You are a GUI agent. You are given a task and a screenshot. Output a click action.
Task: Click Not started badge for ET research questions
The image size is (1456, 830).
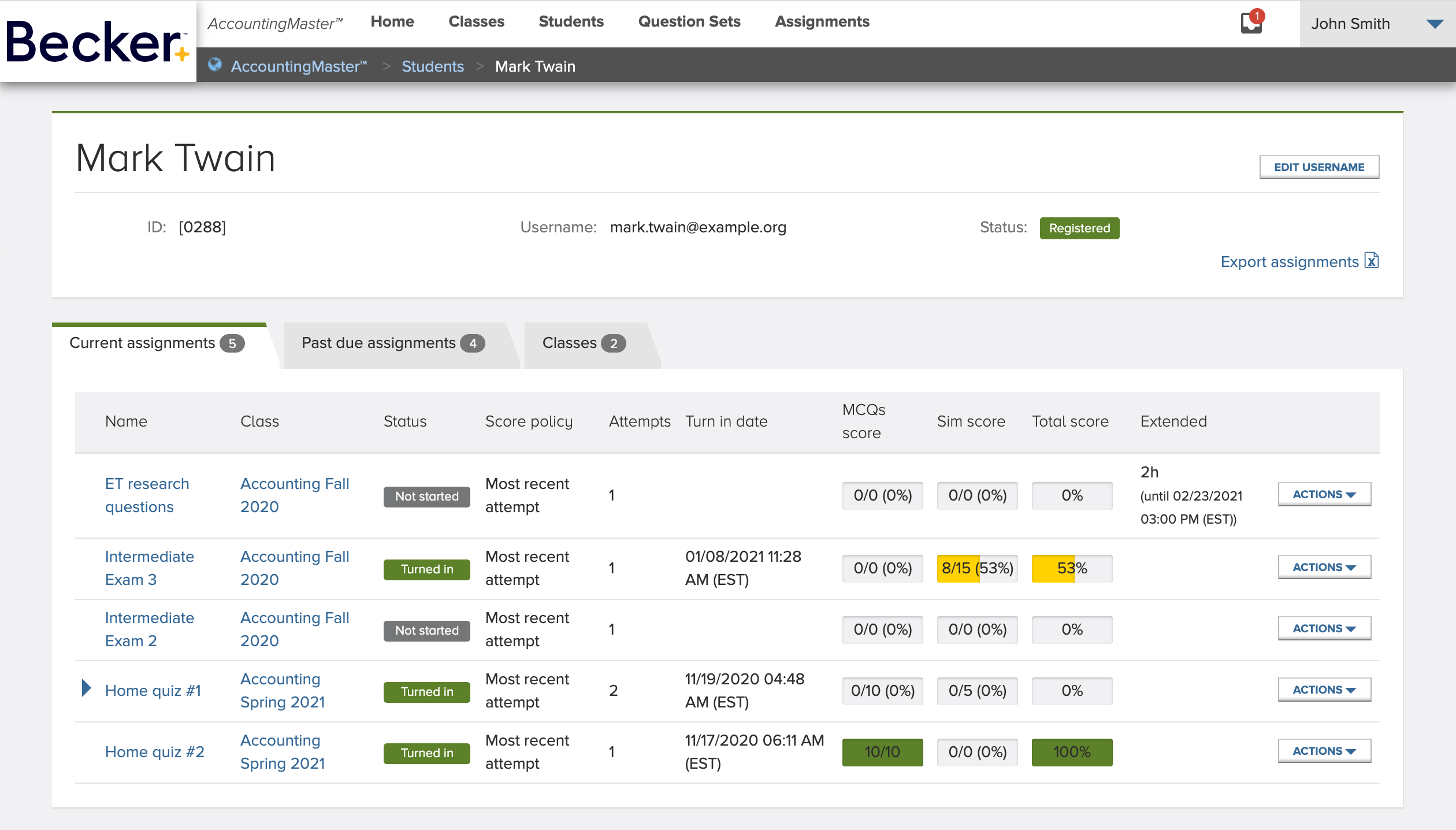(426, 496)
